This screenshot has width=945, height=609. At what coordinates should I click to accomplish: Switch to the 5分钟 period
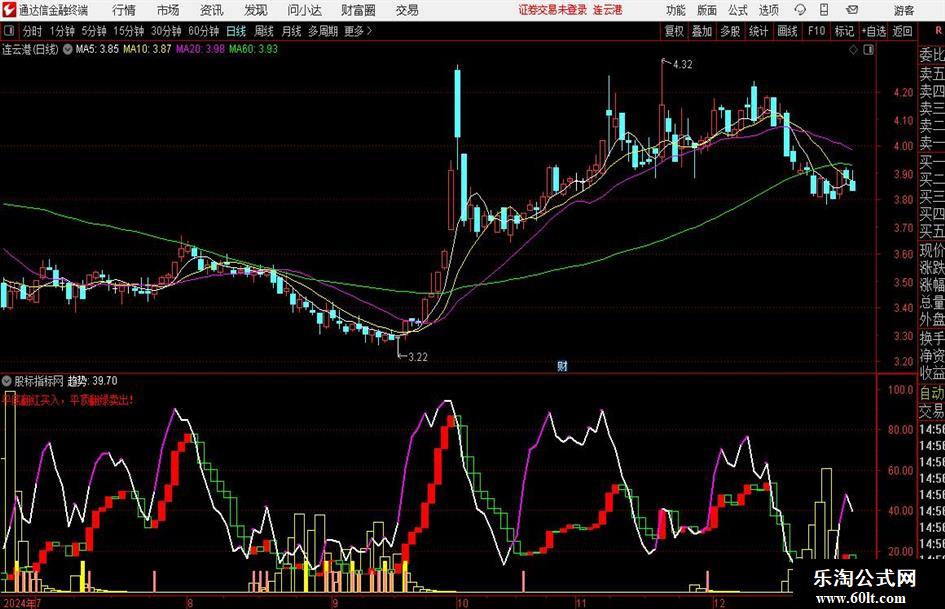click(x=93, y=31)
